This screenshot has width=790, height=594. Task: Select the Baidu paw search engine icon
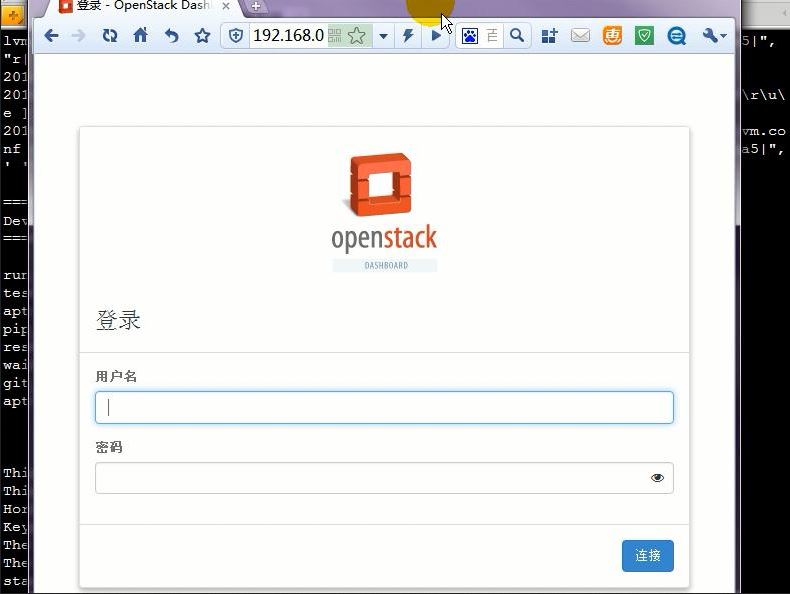point(470,36)
